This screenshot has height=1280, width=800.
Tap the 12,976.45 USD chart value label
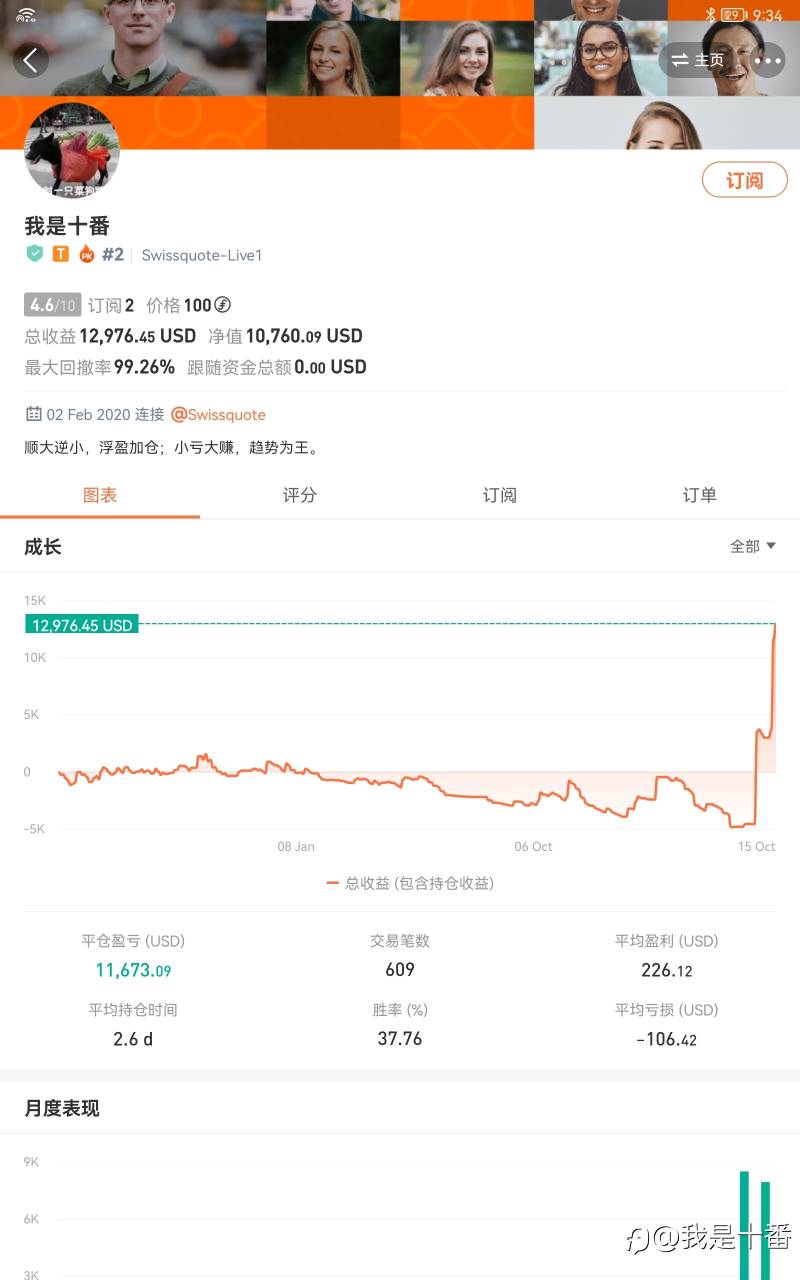82,625
